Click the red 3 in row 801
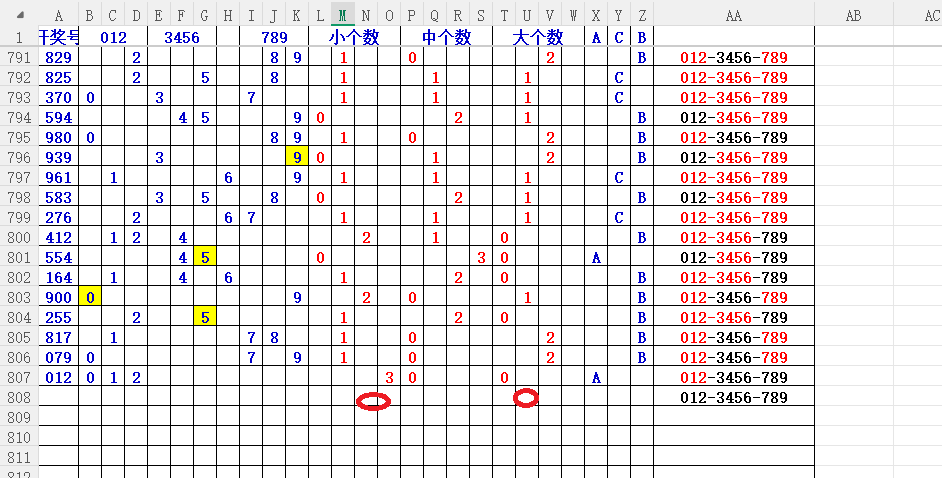 [481, 258]
